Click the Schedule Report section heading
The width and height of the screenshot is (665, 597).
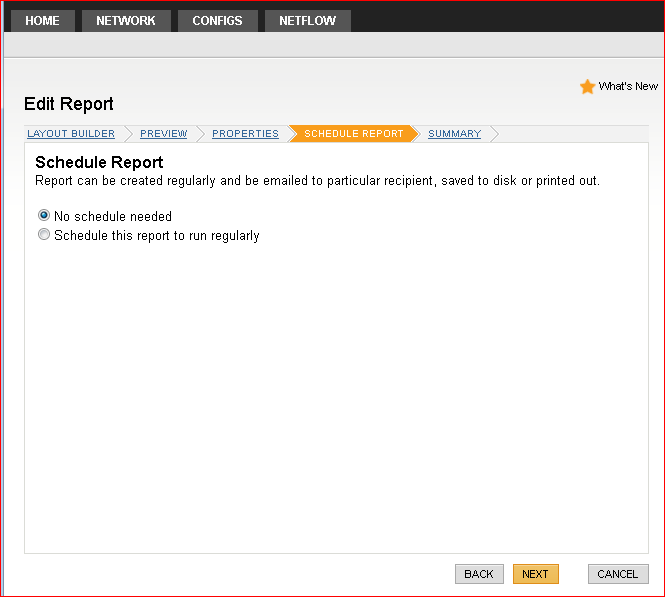99,162
